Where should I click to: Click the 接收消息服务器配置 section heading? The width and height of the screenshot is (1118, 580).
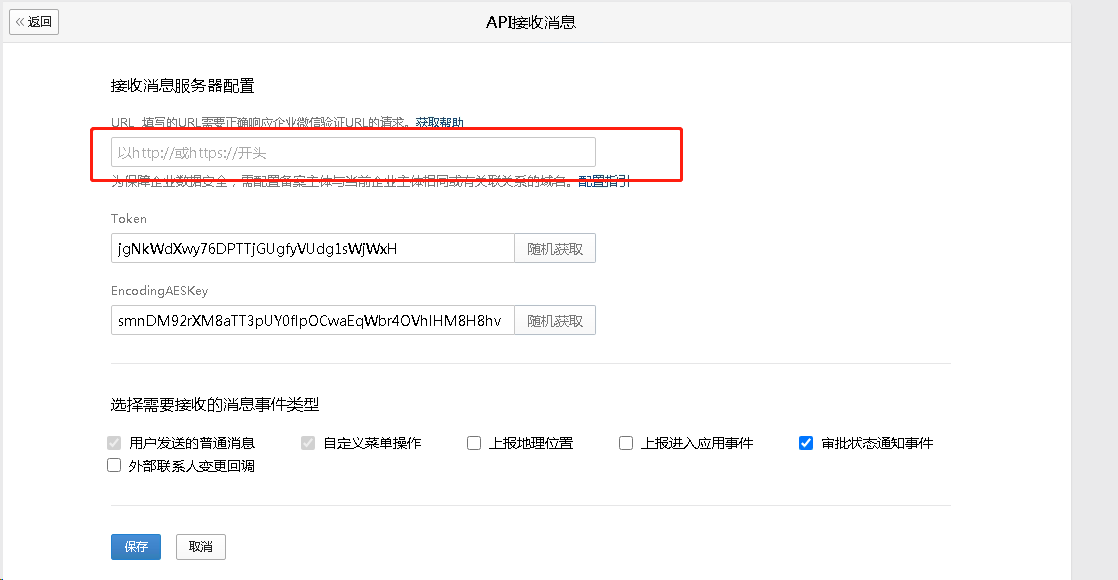[182, 86]
